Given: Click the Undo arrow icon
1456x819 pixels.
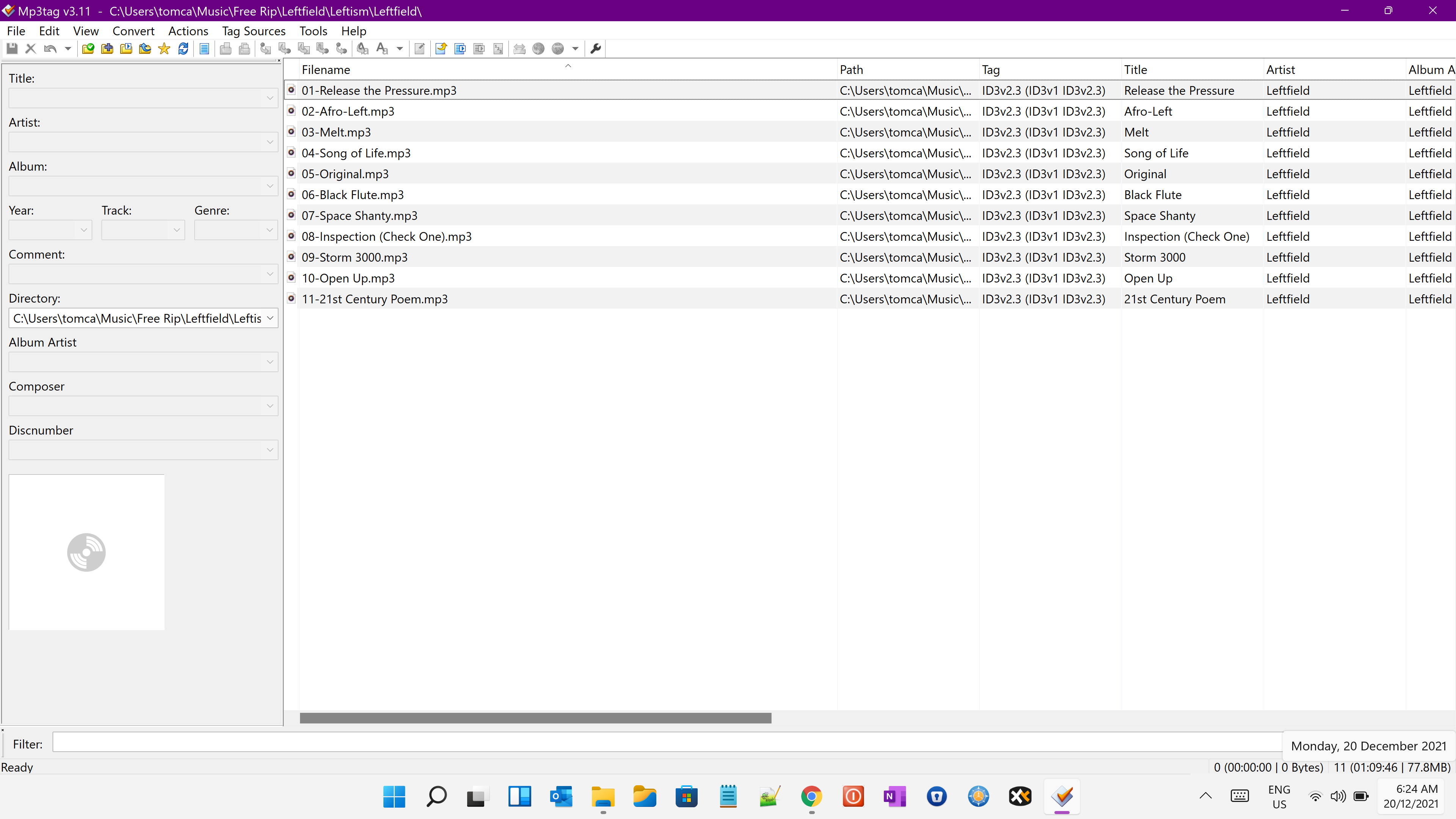Looking at the screenshot, I should point(50,49).
